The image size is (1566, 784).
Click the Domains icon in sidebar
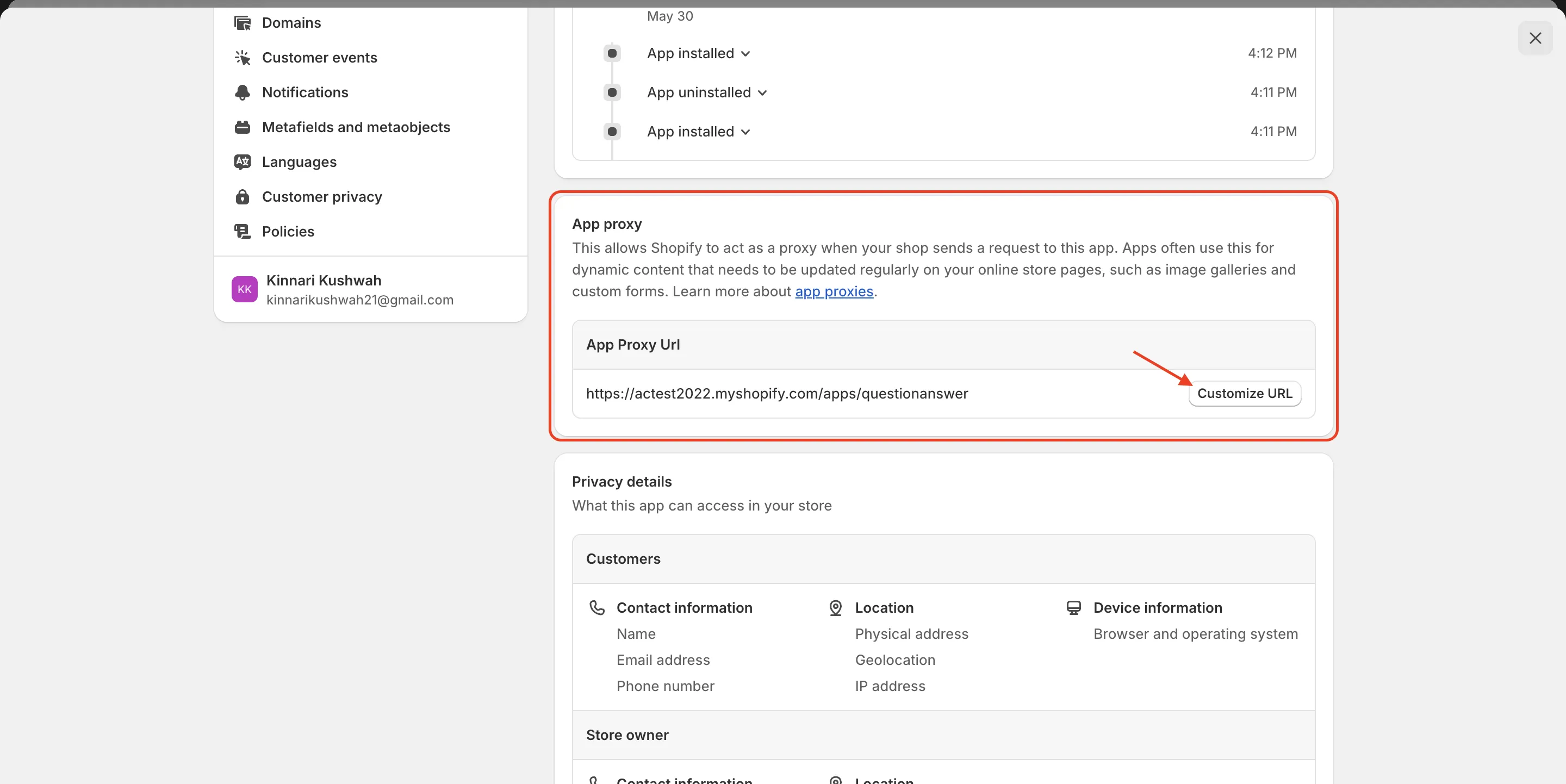(243, 23)
